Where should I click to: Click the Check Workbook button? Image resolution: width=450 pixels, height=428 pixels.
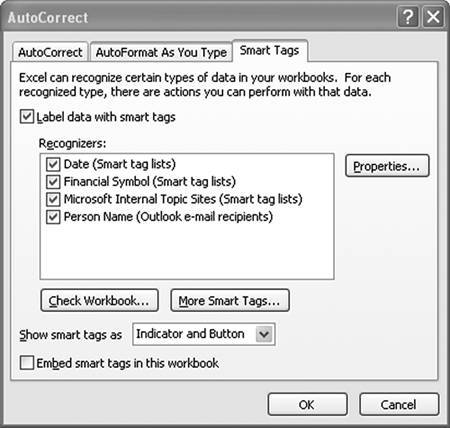click(99, 300)
